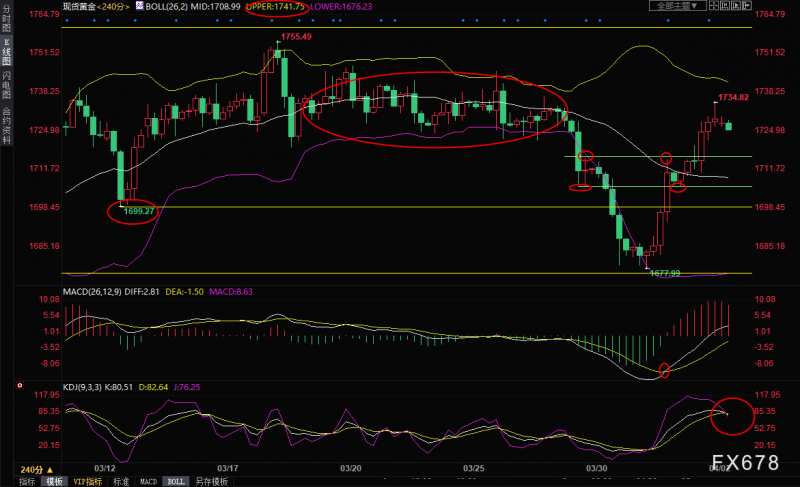
Task: Click the orange triangle next to 240分
Action: pos(50,470)
